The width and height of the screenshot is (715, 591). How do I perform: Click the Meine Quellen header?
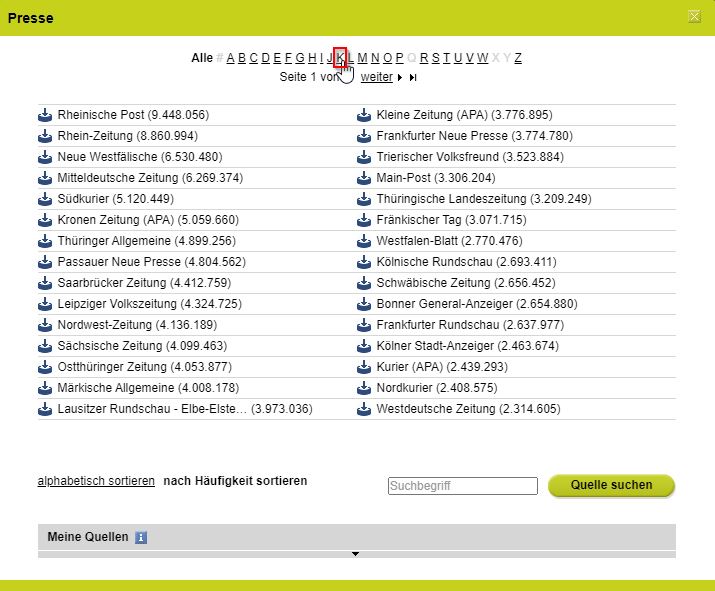tap(357, 537)
